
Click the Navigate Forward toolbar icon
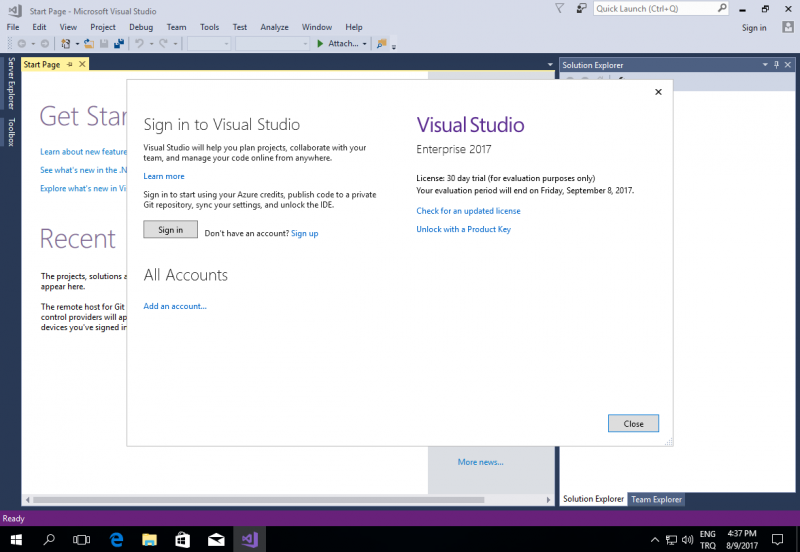pyautogui.click(x=45, y=44)
